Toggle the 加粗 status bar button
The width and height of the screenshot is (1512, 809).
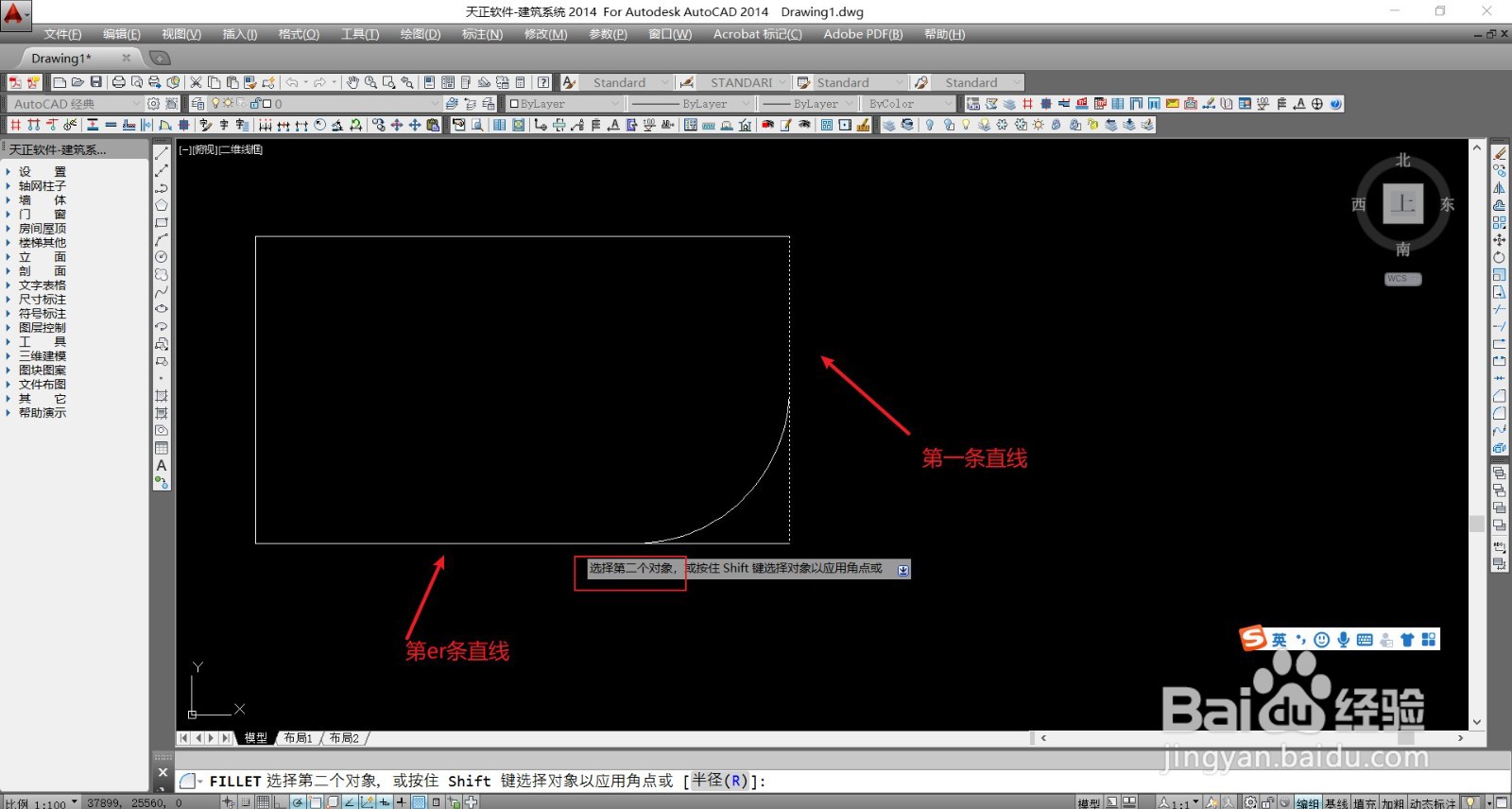click(x=1393, y=802)
